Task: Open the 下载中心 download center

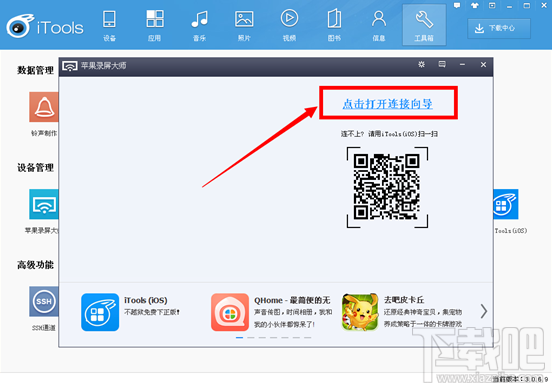Action: coord(499,28)
